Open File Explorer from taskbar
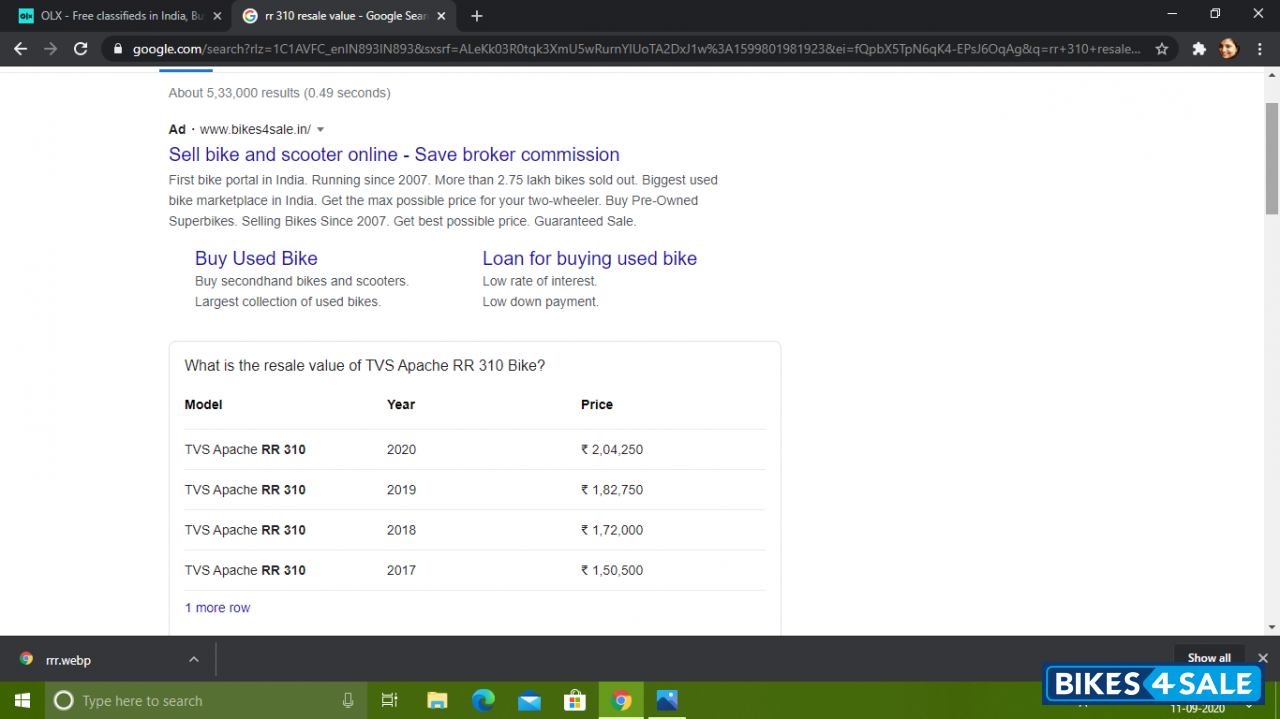Viewport: 1280px width, 719px height. point(437,700)
